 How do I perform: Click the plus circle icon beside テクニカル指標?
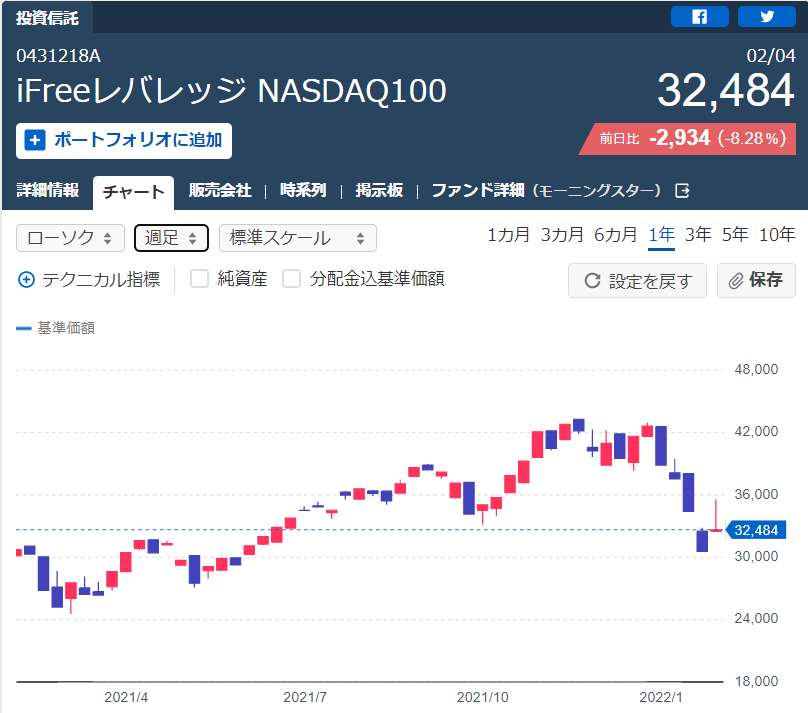click(x=26, y=280)
